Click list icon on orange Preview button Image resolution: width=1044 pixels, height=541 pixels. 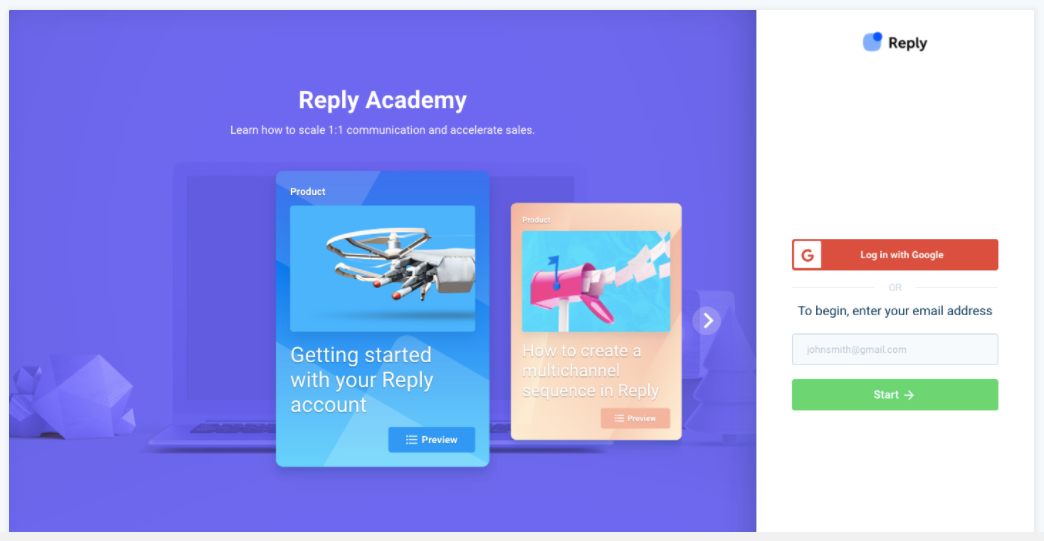point(619,419)
